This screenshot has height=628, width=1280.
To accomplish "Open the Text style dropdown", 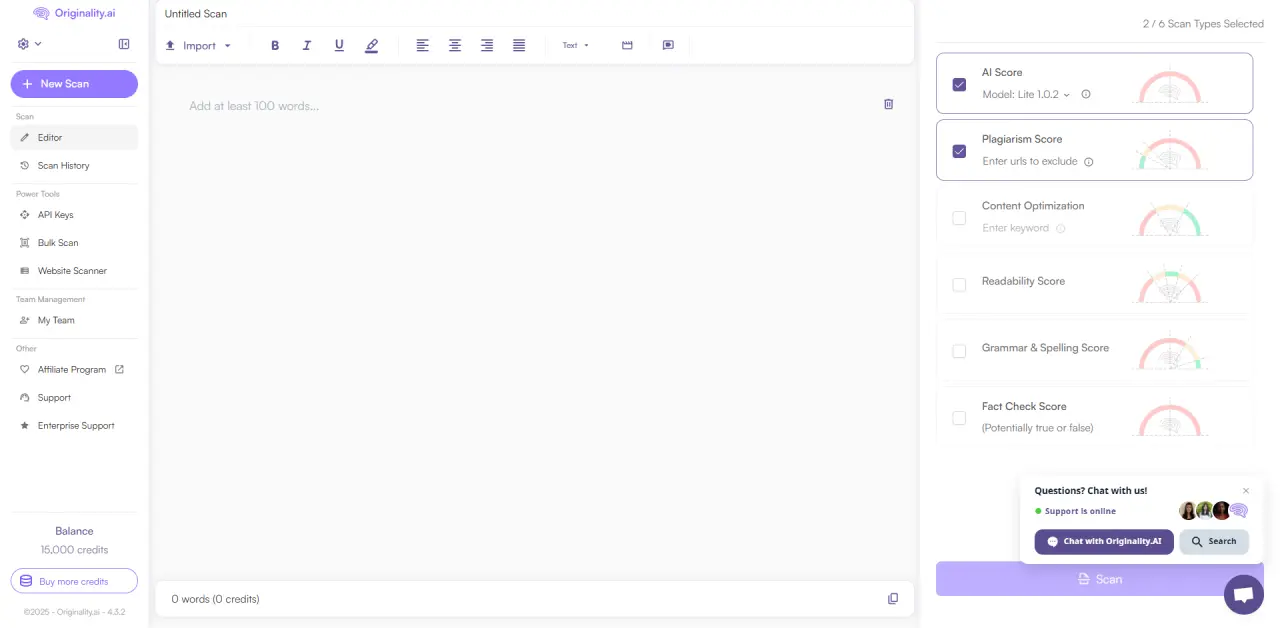I will [576, 45].
